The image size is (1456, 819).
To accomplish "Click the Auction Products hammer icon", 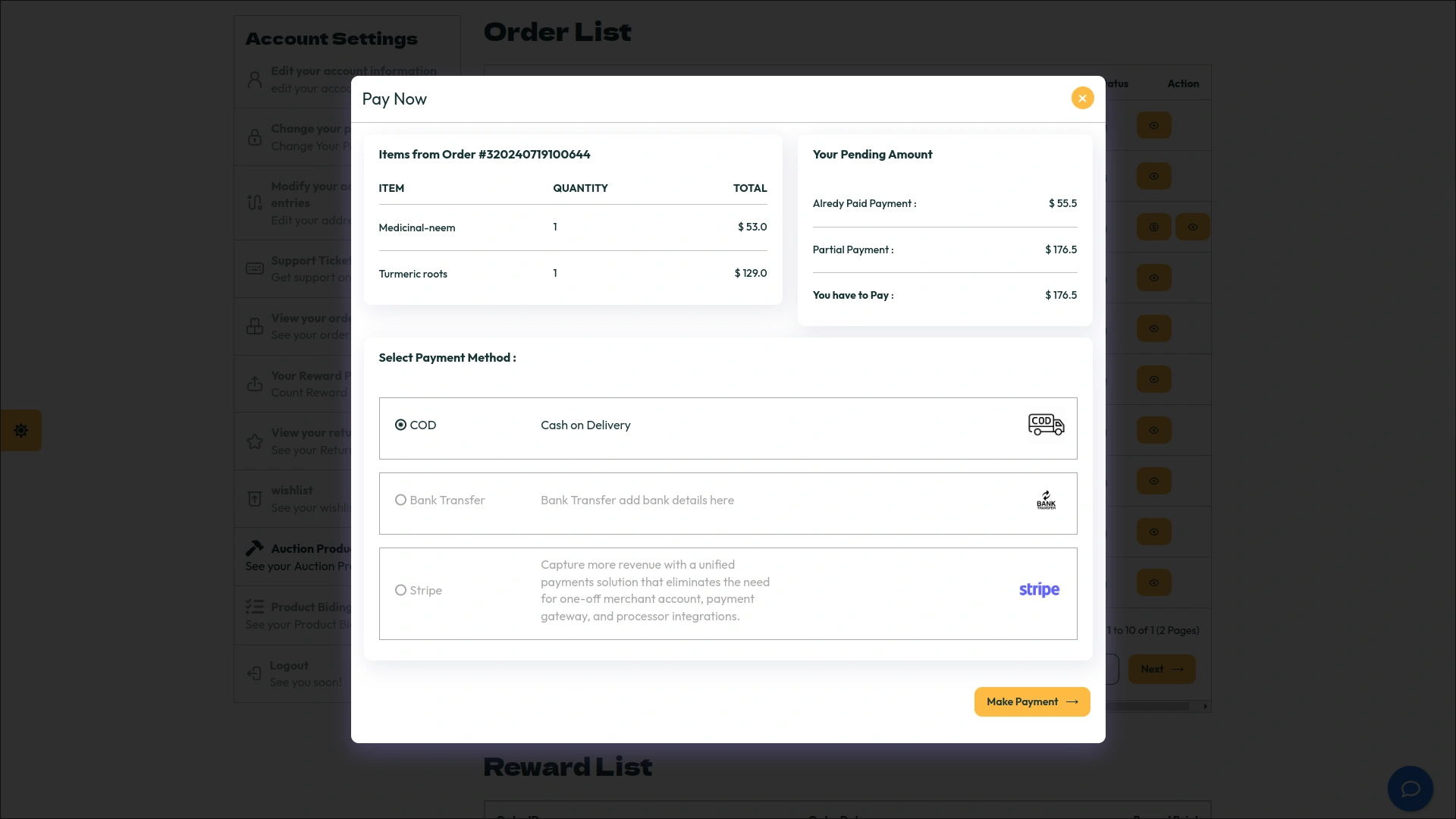I will (255, 548).
